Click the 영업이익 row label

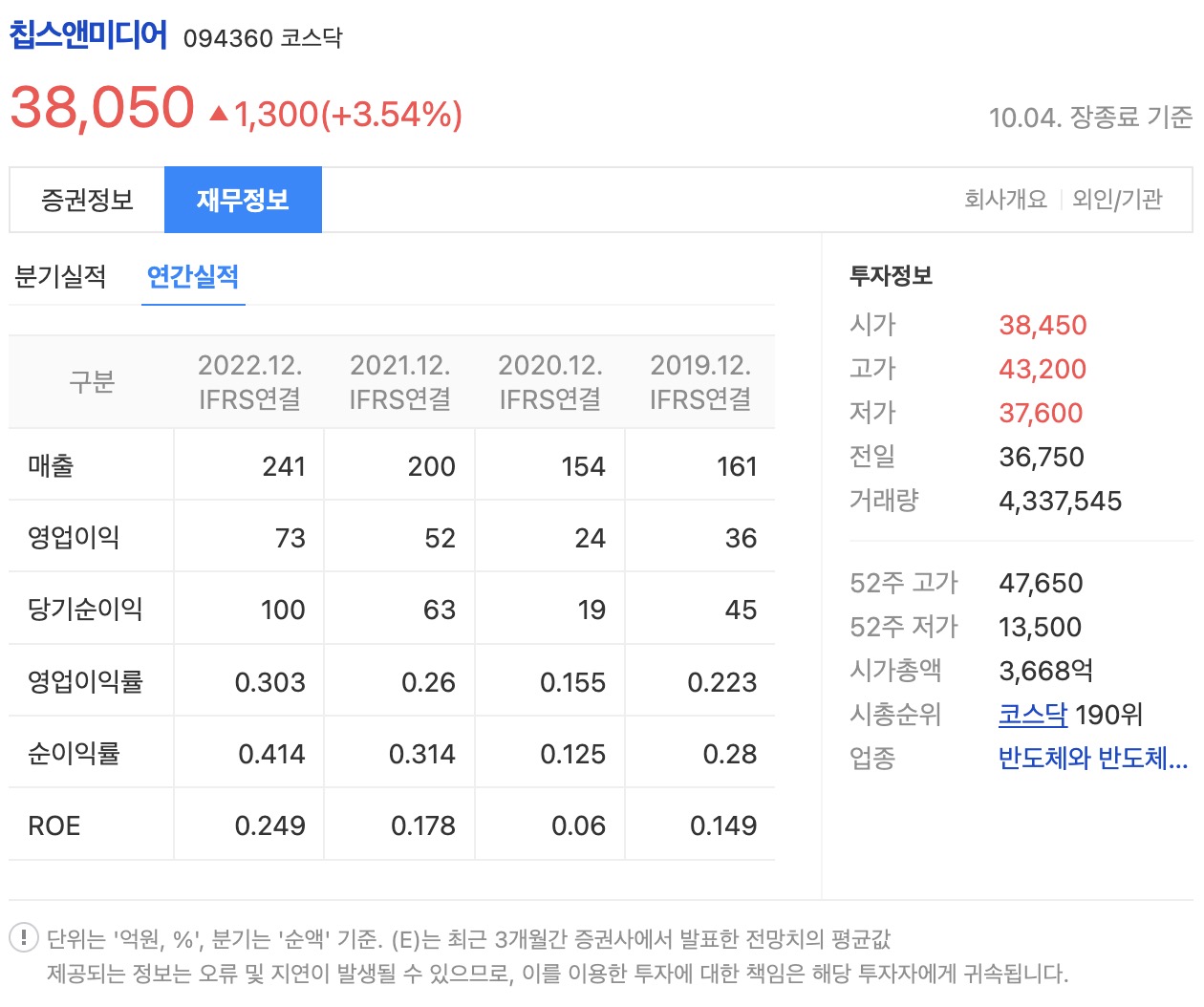click(x=74, y=538)
